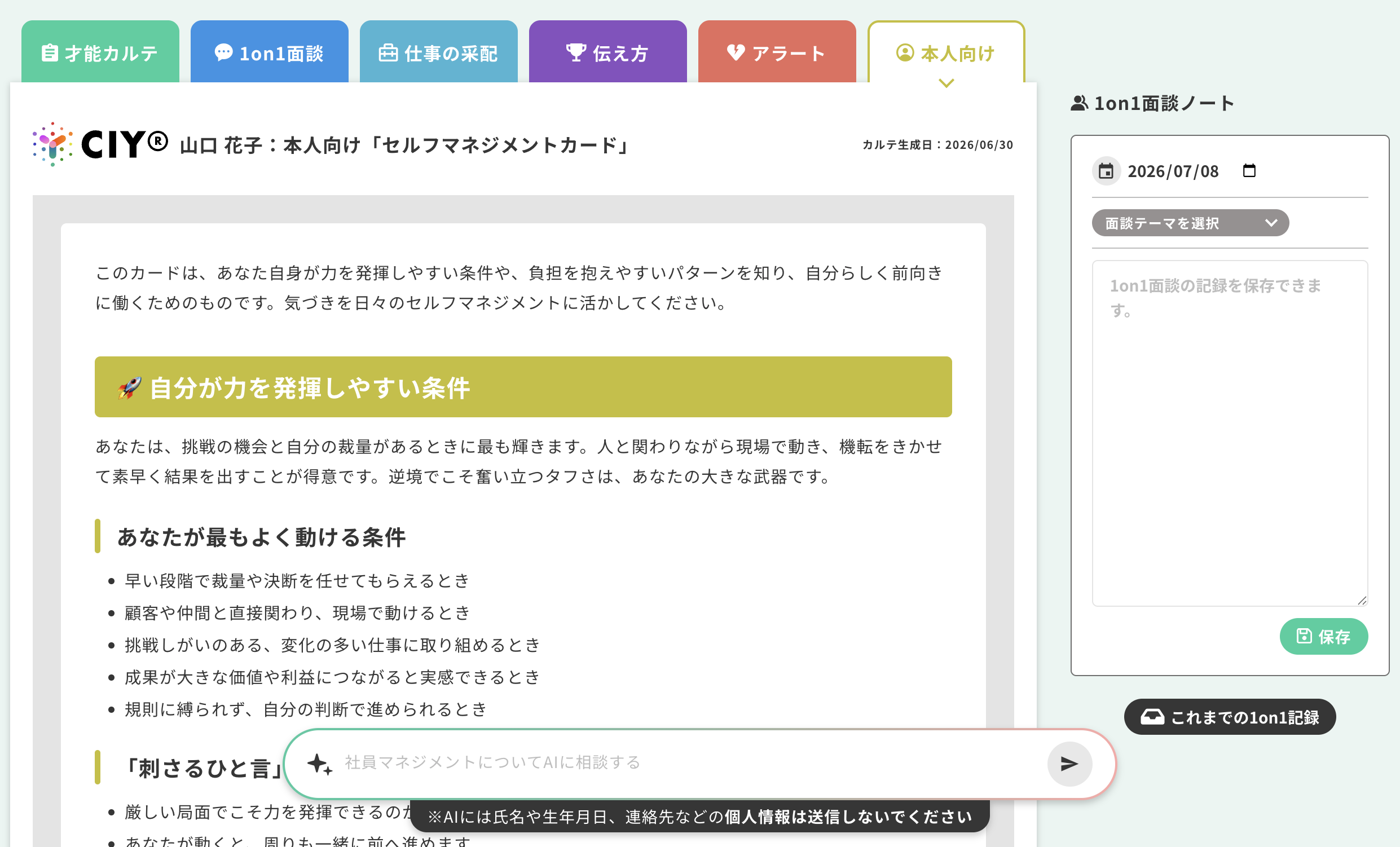Click the heart icon on アラート tab
1400x847 pixels.
tap(736, 52)
